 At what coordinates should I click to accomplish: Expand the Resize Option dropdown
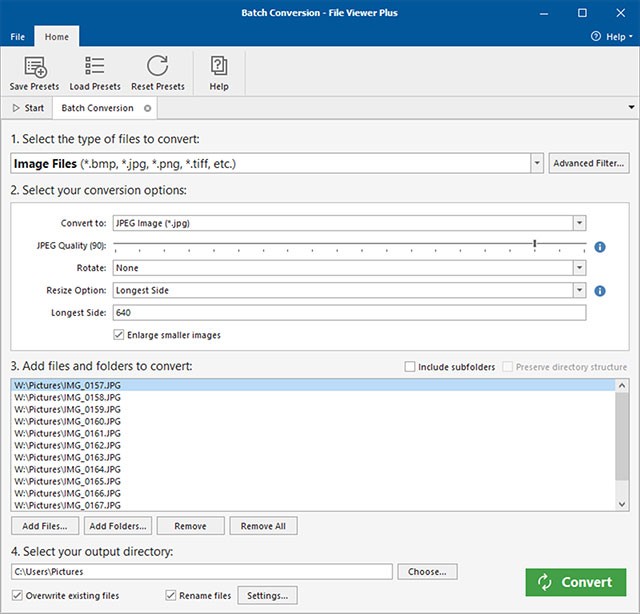(x=579, y=291)
